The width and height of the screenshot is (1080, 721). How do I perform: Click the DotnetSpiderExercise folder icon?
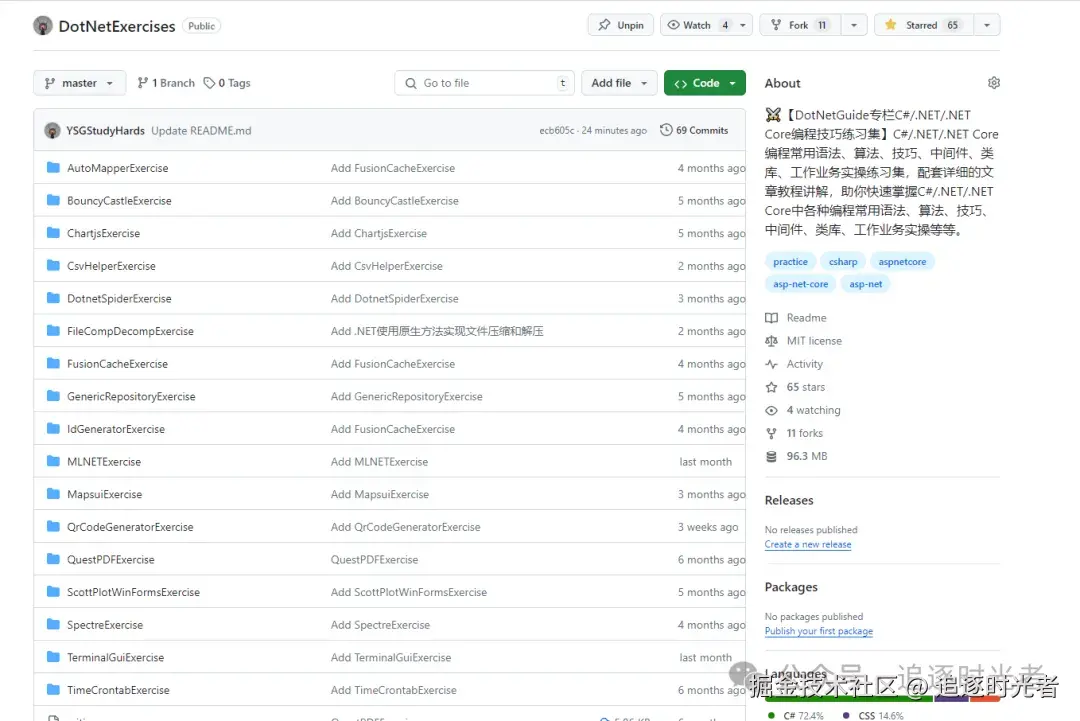point(53,297)
